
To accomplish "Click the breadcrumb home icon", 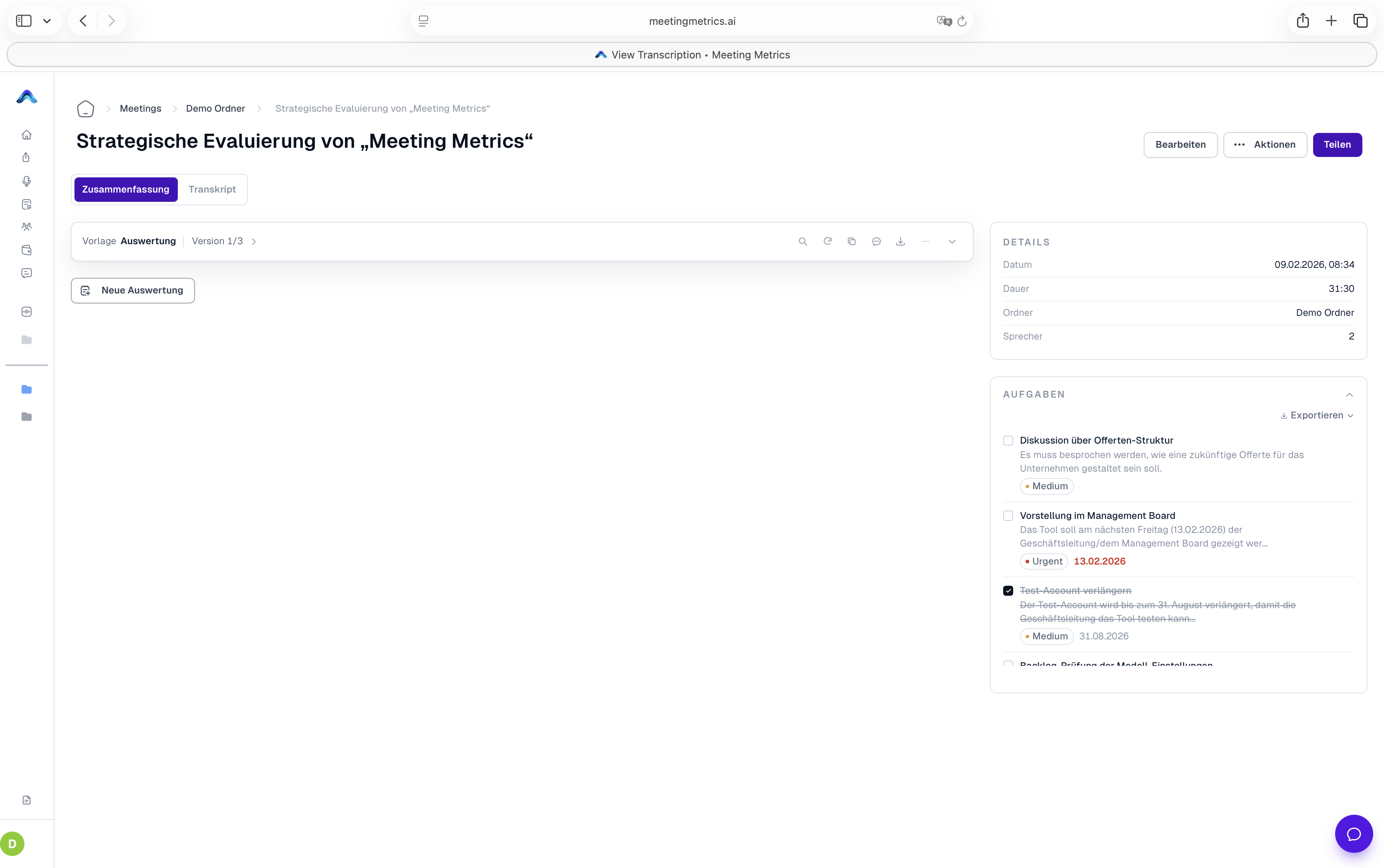I will 86,108.
